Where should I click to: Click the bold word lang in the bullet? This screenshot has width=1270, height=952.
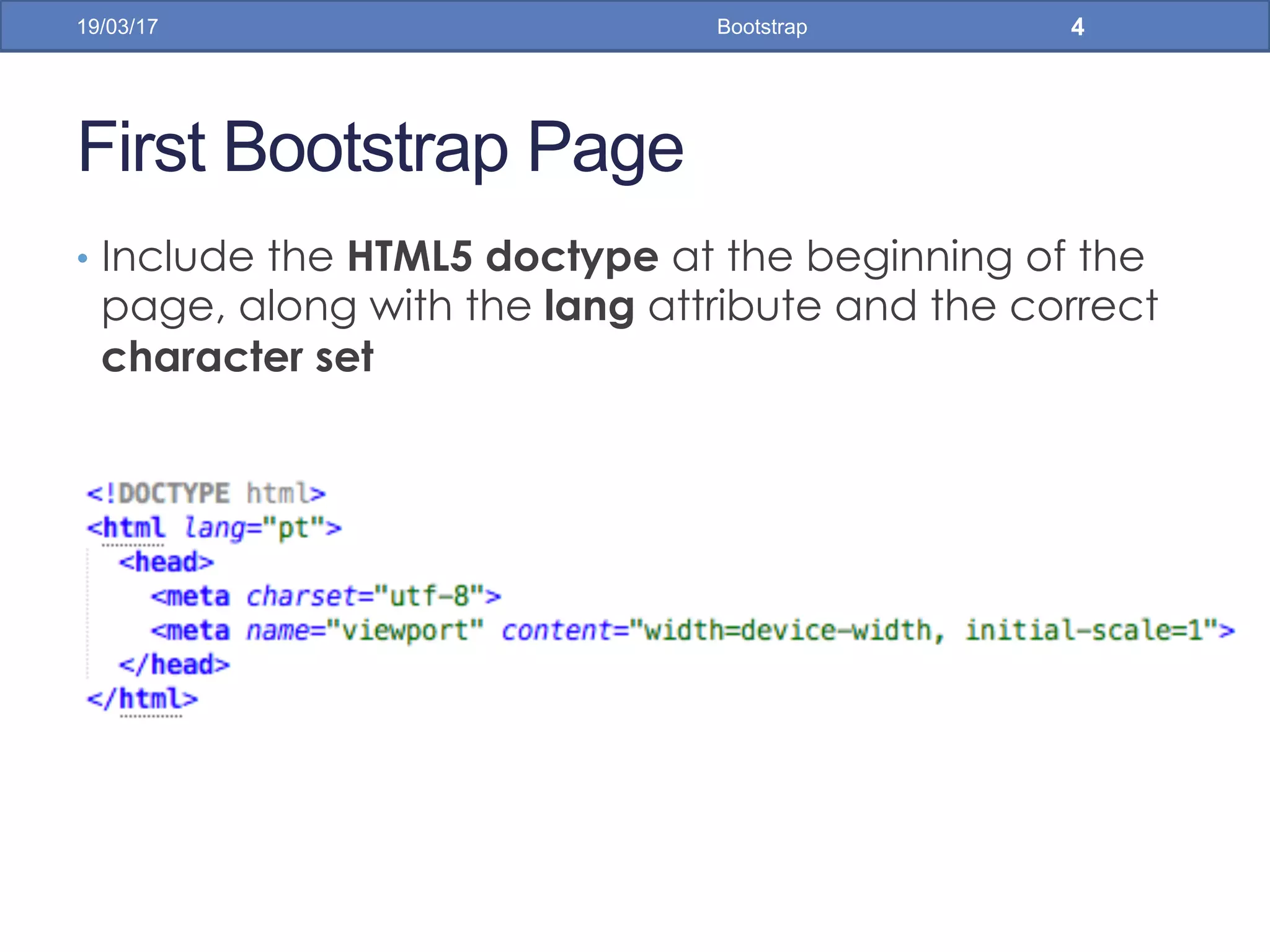pos(589,307)
